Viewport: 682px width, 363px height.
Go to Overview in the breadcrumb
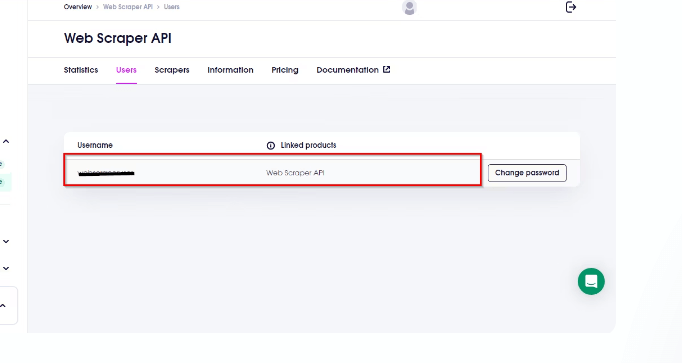coord(77,7)
